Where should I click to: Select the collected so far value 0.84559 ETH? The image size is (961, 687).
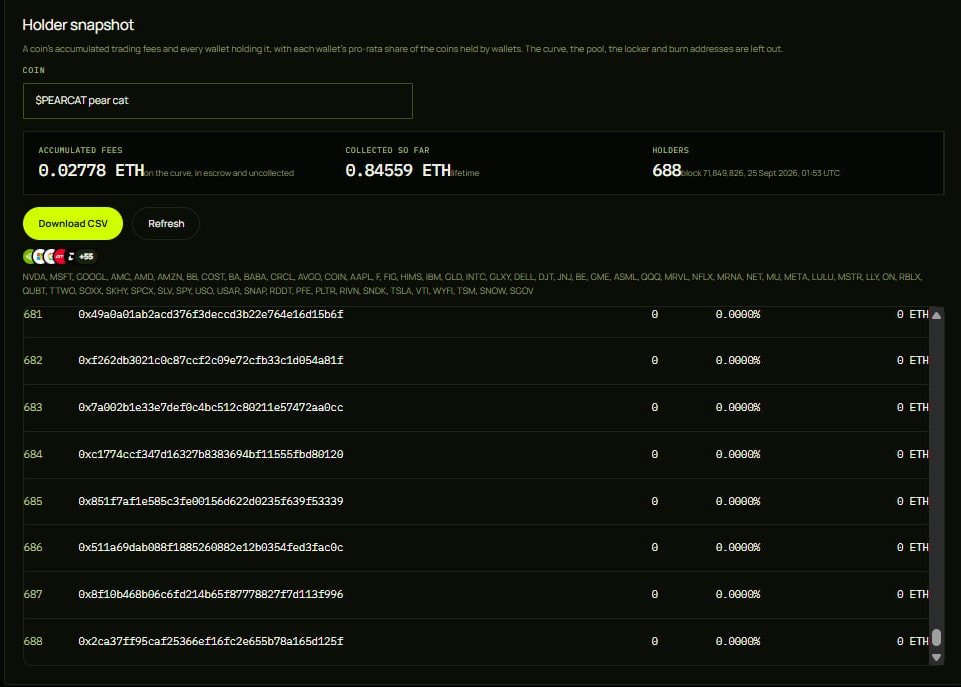pyautogui.click(x=398, y=170)
